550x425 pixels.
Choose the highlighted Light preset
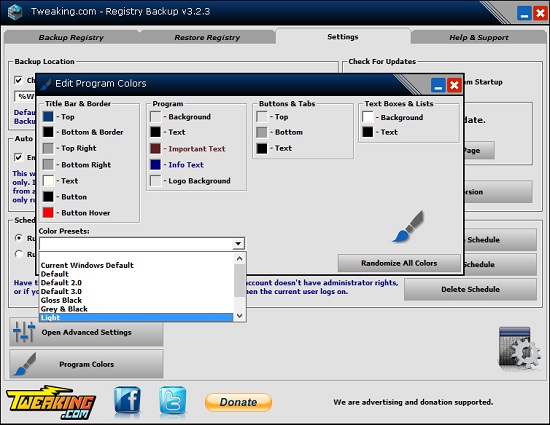coord(136,318)
